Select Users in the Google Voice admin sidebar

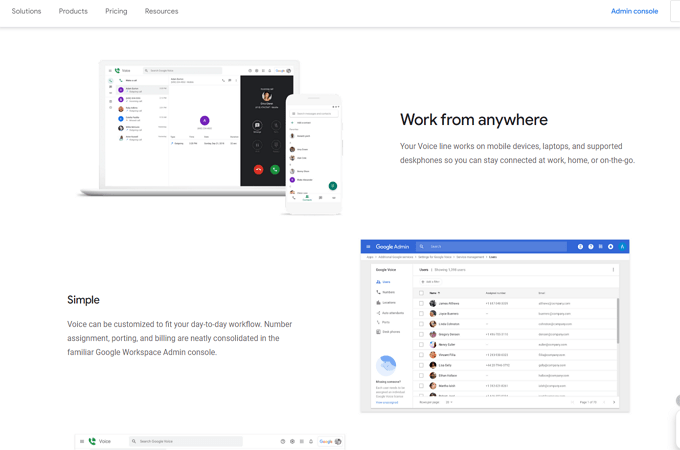383,282
